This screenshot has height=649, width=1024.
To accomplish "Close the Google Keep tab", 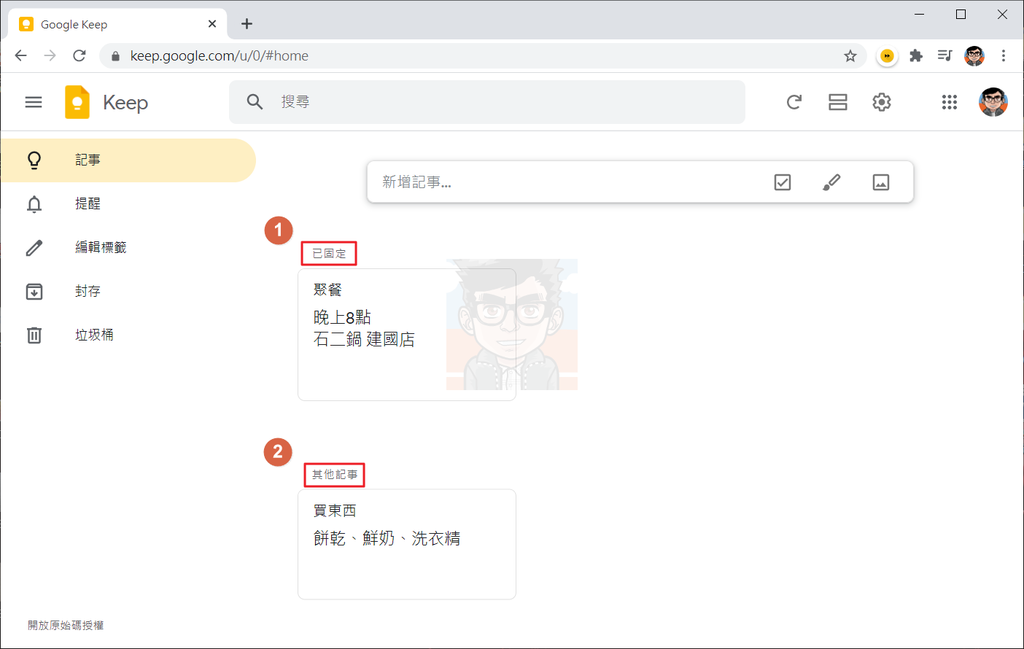I will 212,24.
